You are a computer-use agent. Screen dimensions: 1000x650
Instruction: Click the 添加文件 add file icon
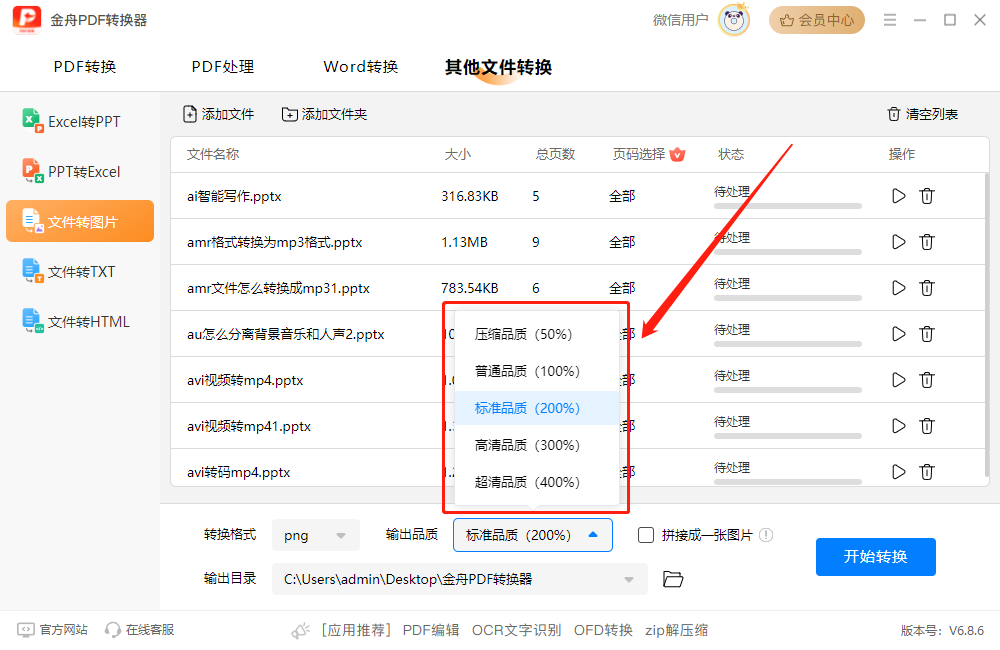click(189, 114)
